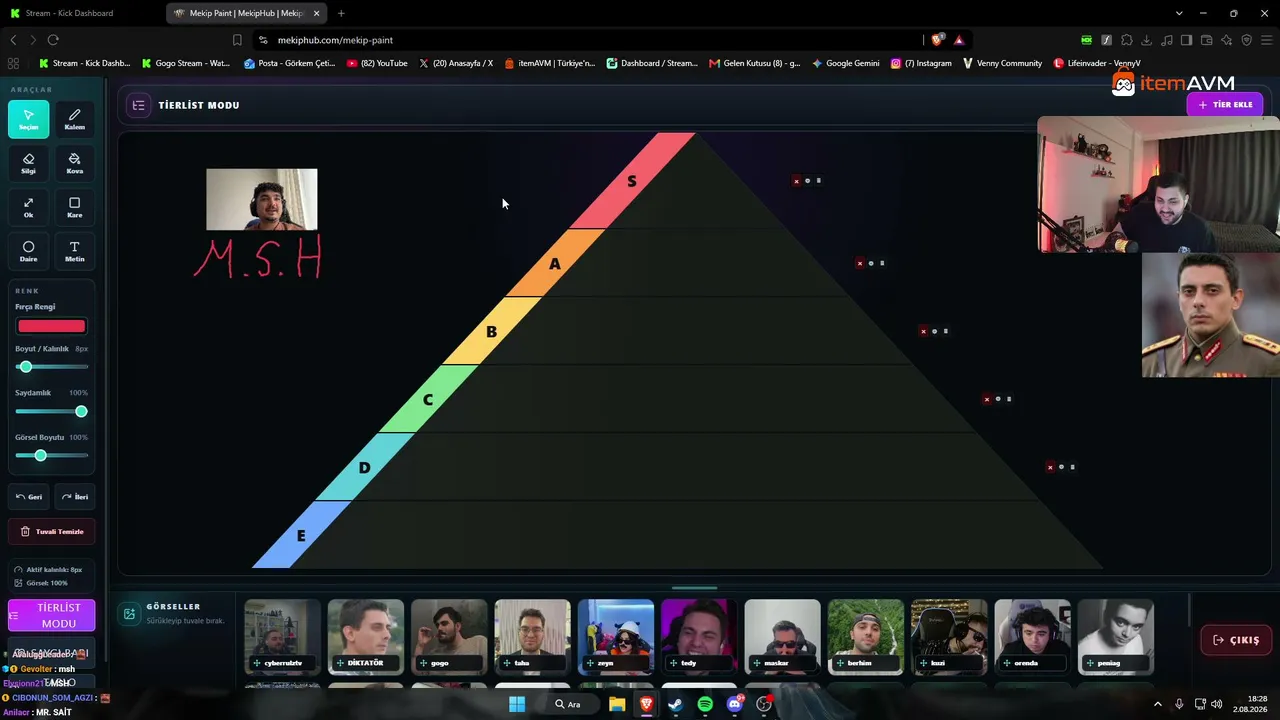Open the Google Gemini bookmark

[x=846, y=63]
